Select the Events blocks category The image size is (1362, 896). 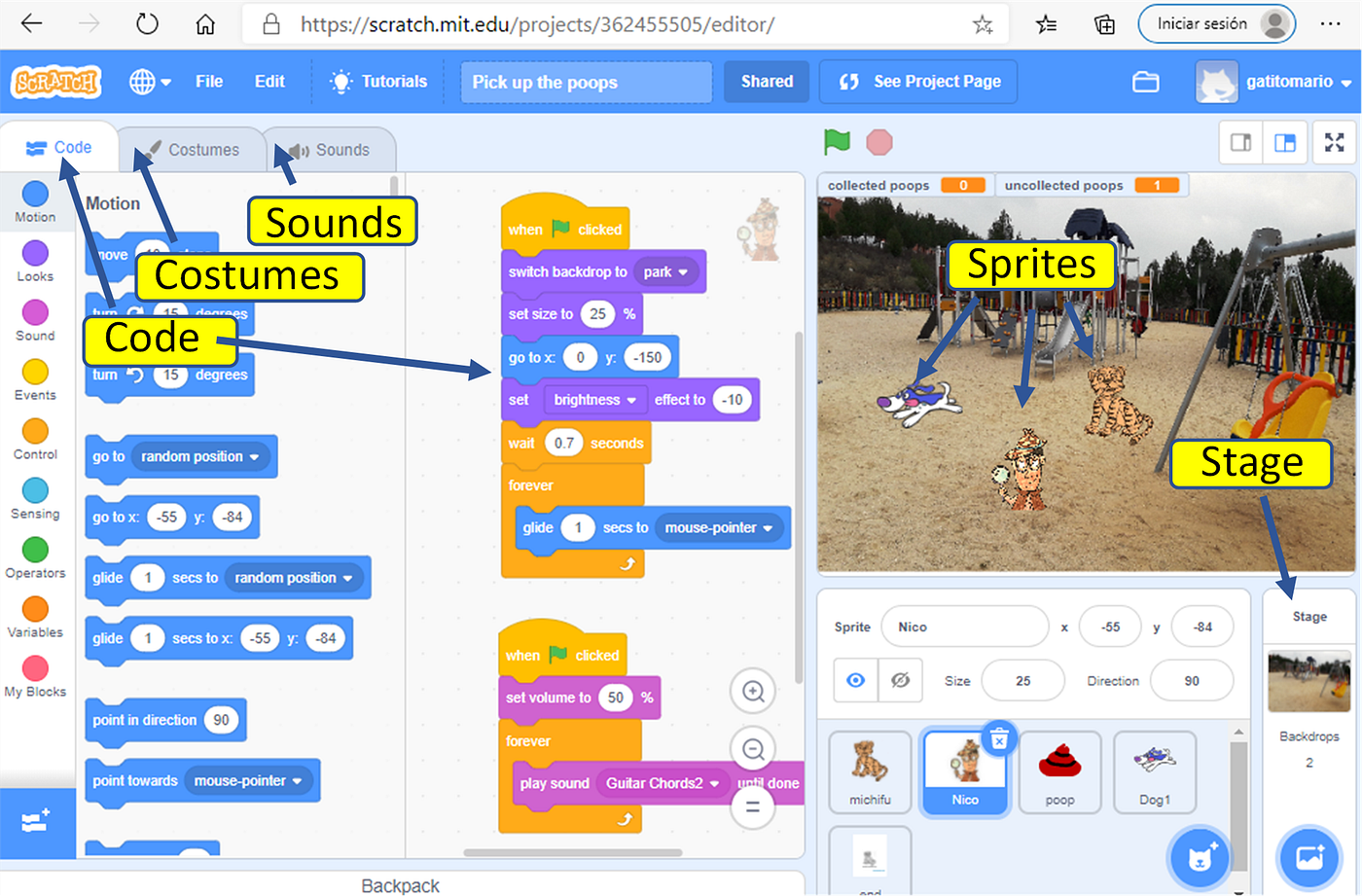coord(35,379)
